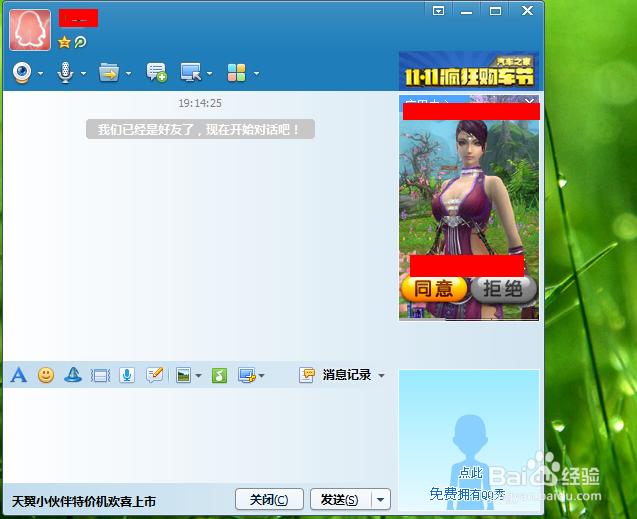Send window shake icon
The height and width of the screenshot is (519, 637).
(x=100, y=375)
